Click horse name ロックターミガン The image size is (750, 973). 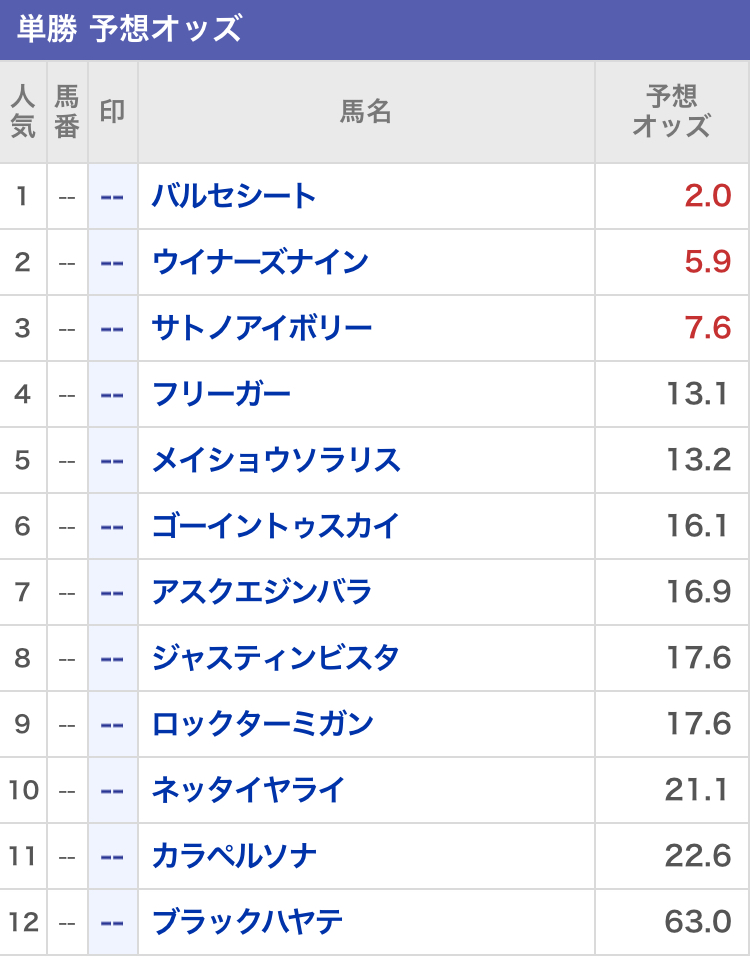click(x=263, y=724)
